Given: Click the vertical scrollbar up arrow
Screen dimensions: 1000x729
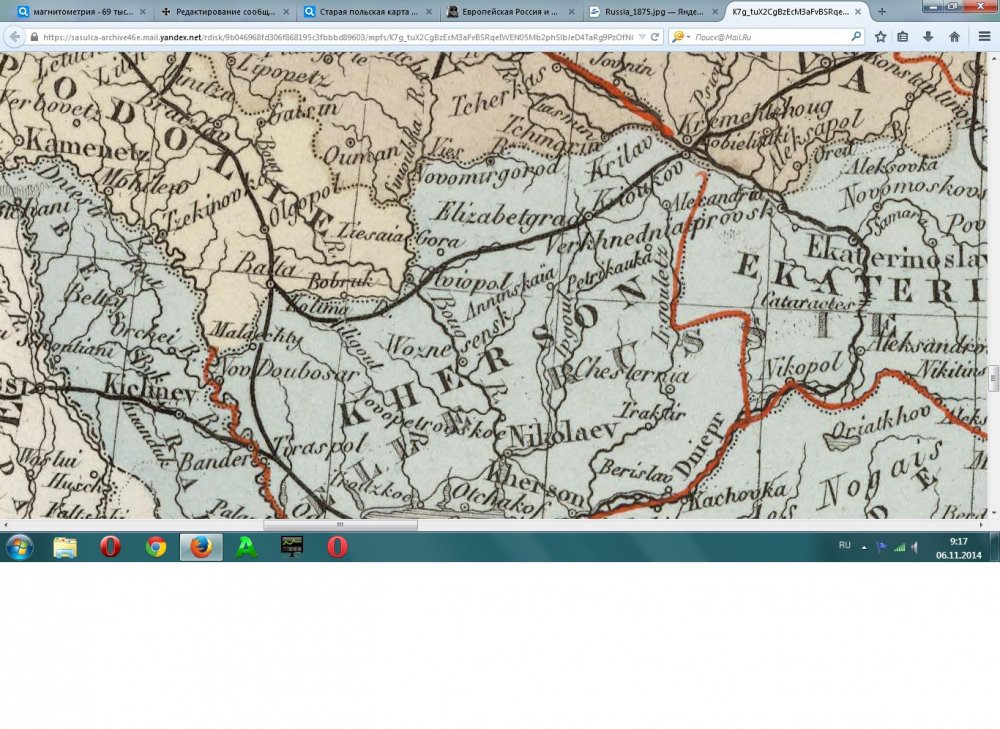Looking at the screenshot, I should (x=993, y=58).
